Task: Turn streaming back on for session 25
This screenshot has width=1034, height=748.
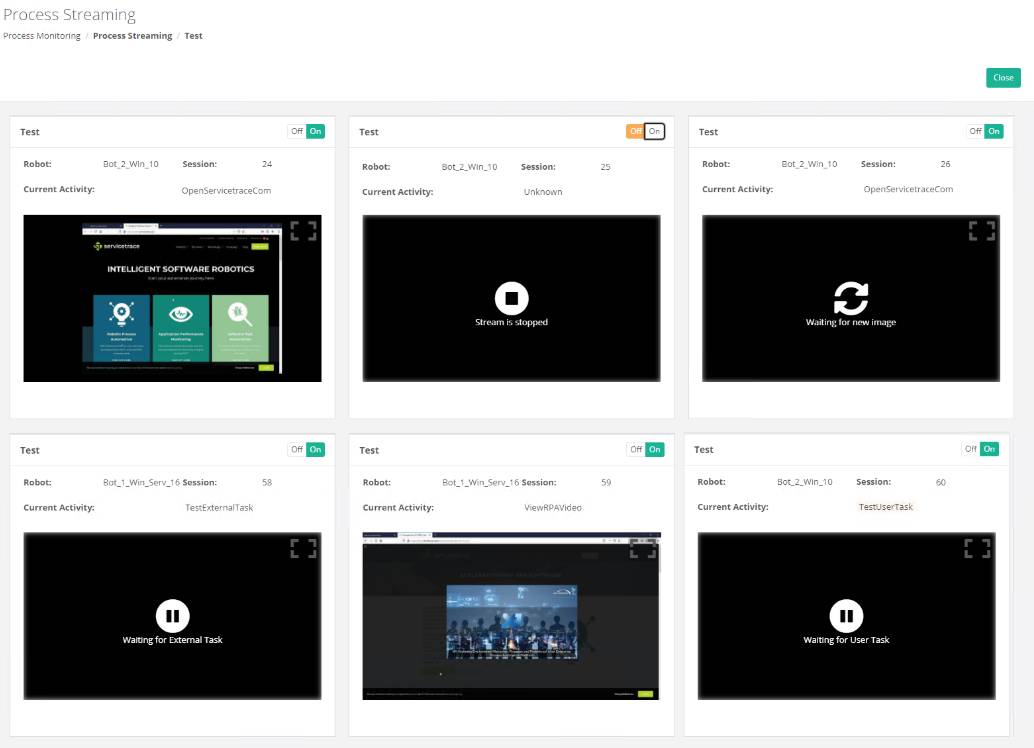Action: (654, 131)
